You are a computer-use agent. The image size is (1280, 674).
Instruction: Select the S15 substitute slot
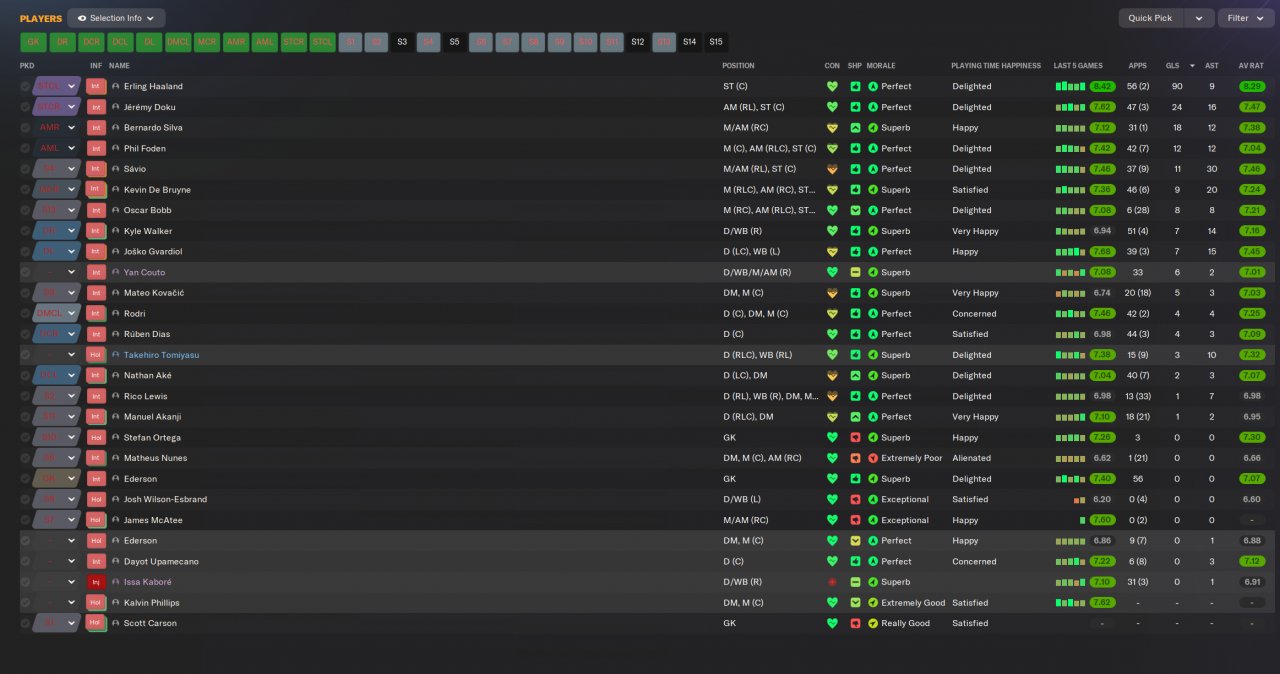(716, 42)
